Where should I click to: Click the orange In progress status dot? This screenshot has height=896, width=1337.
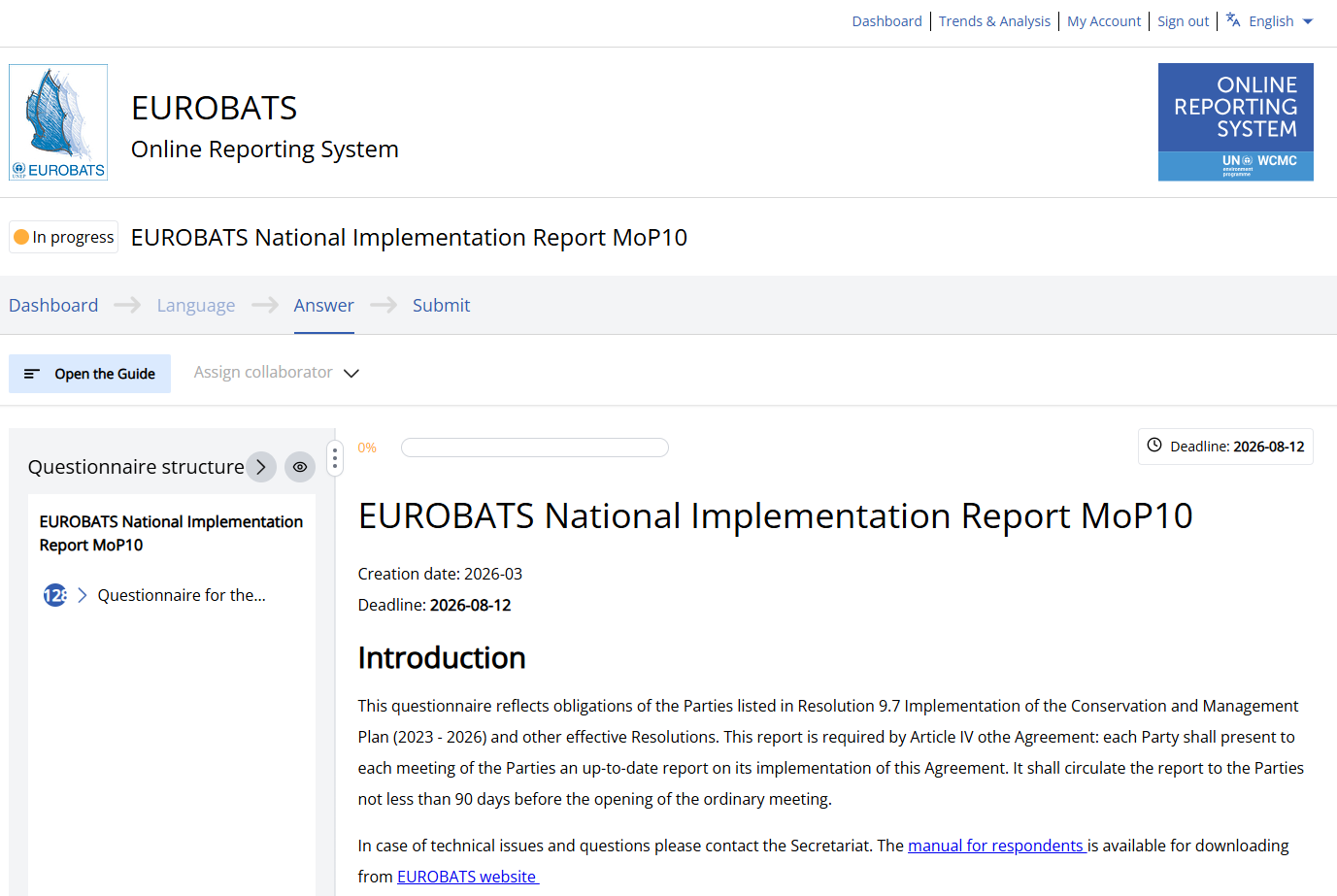coord(21,237)
